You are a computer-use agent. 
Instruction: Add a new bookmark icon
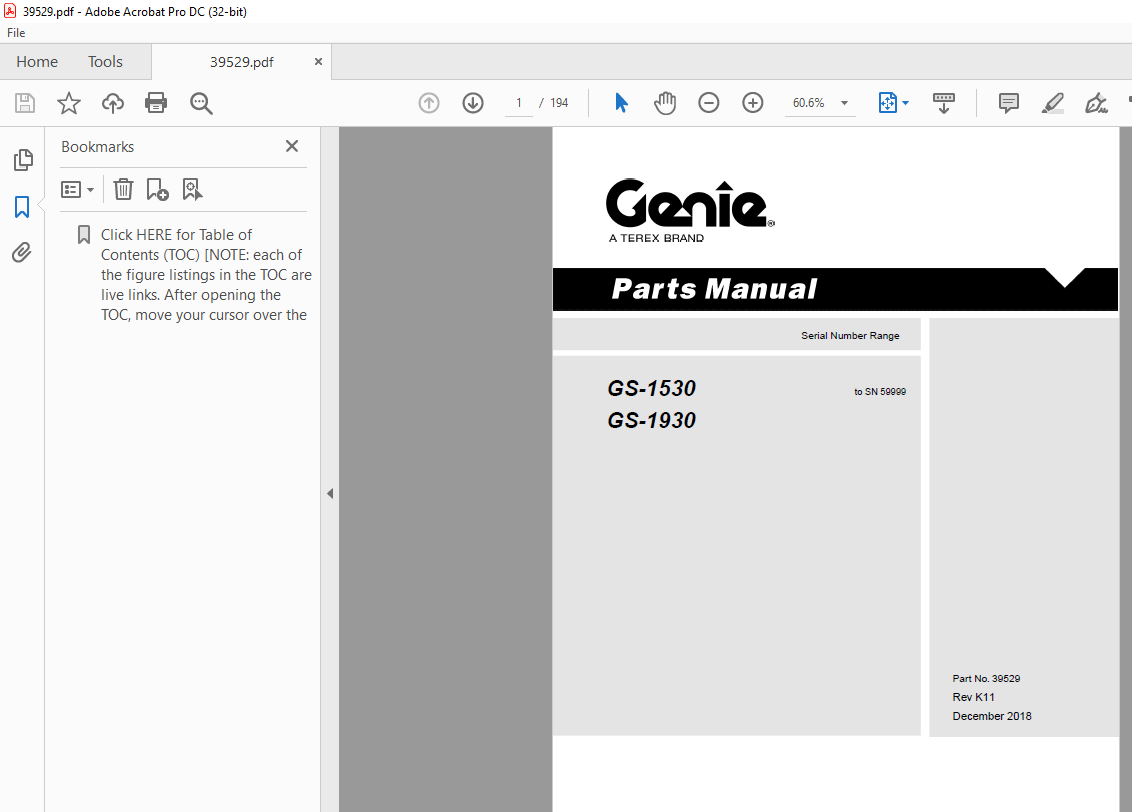tap(157, 189)
